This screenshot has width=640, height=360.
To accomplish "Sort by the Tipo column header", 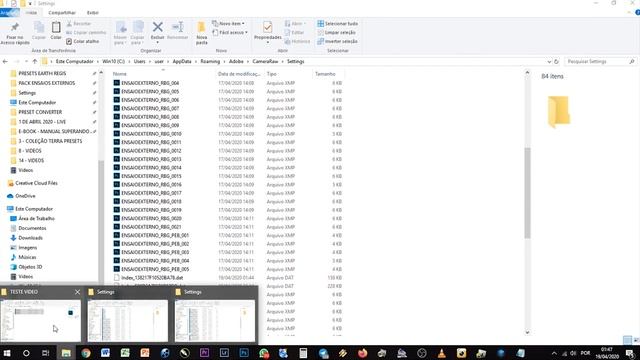I will pos(271,74).
